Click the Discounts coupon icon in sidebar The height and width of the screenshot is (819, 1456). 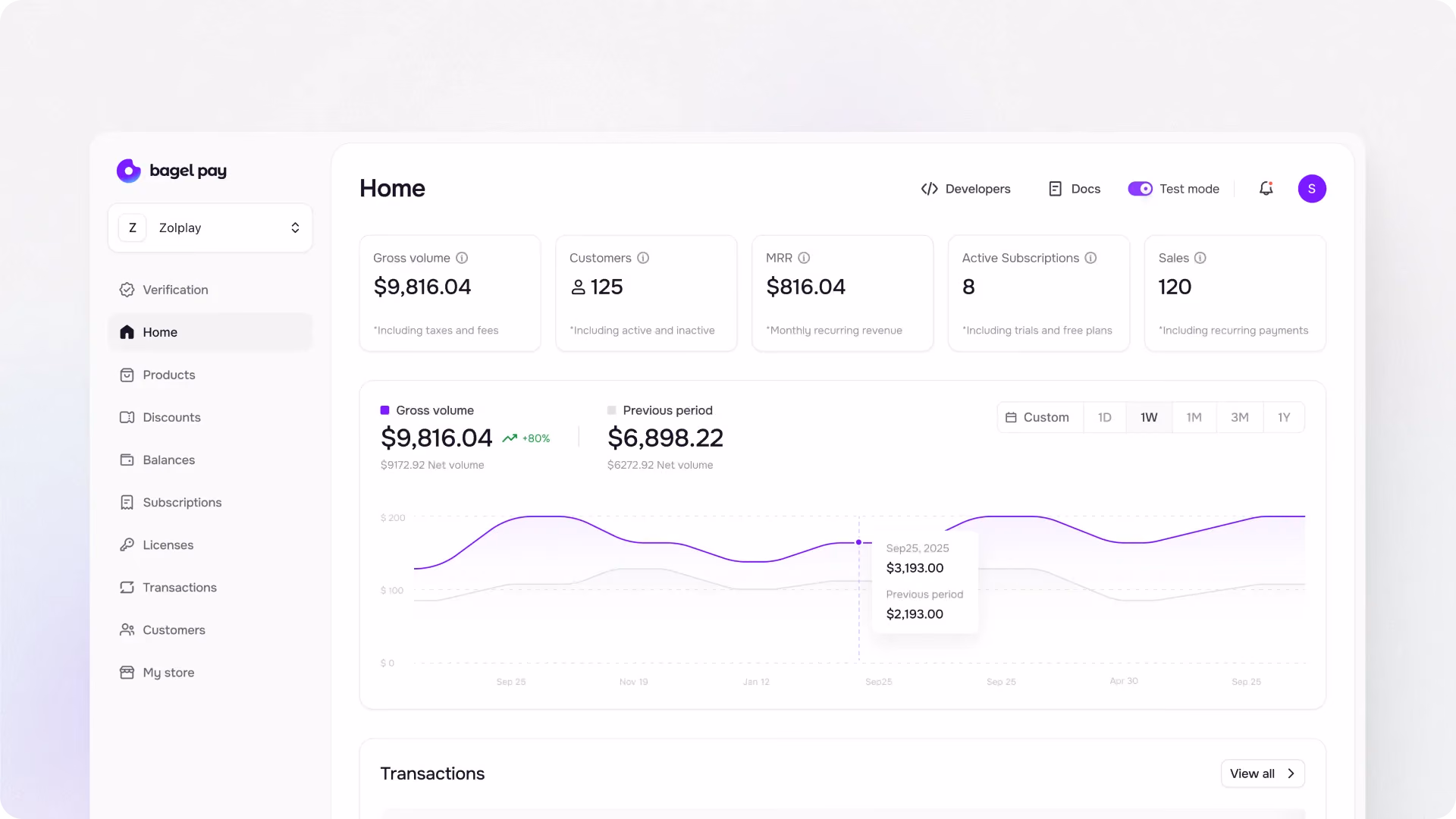127,417
